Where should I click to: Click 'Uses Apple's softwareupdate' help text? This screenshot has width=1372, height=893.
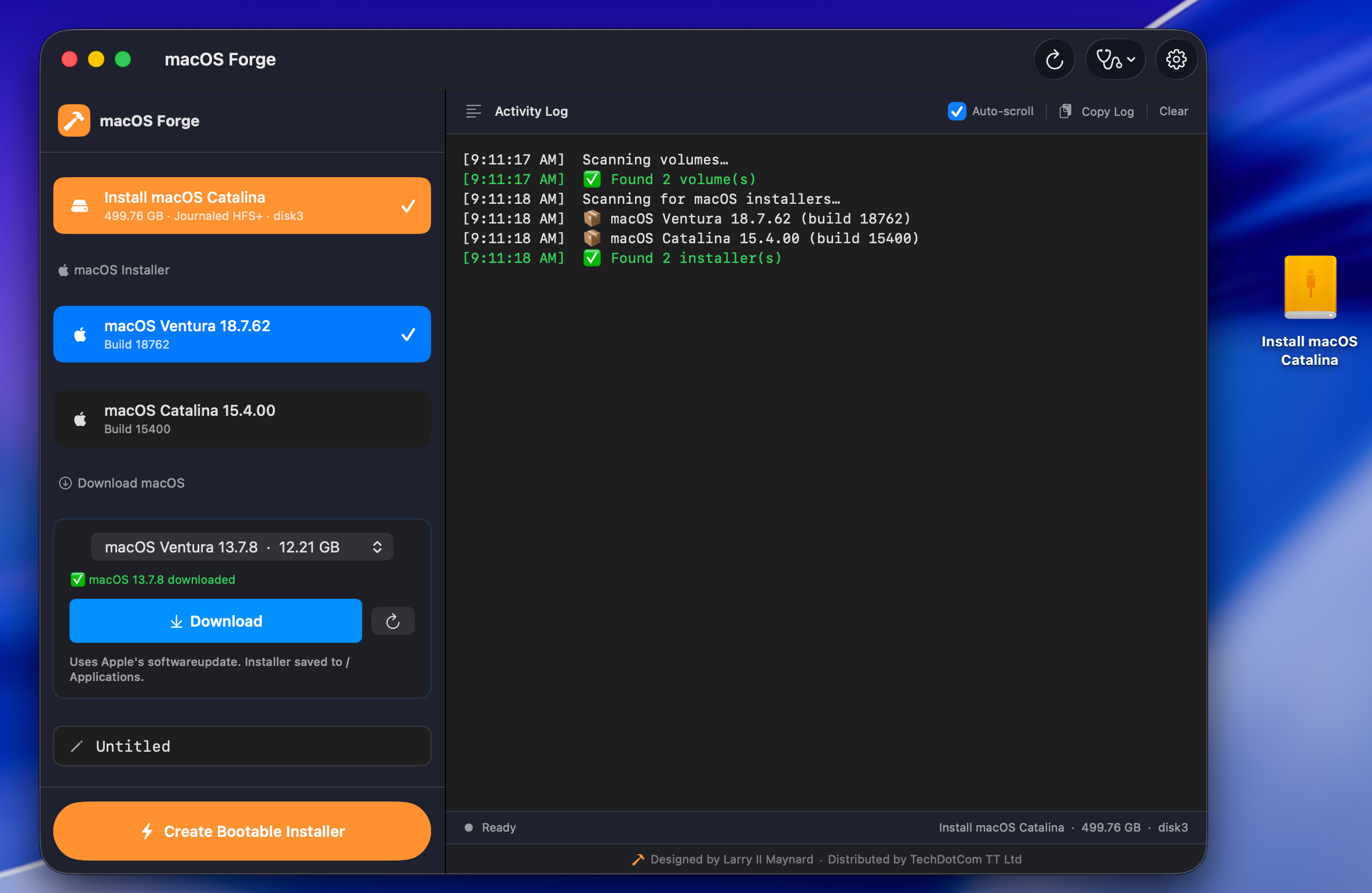coord(210,669)
